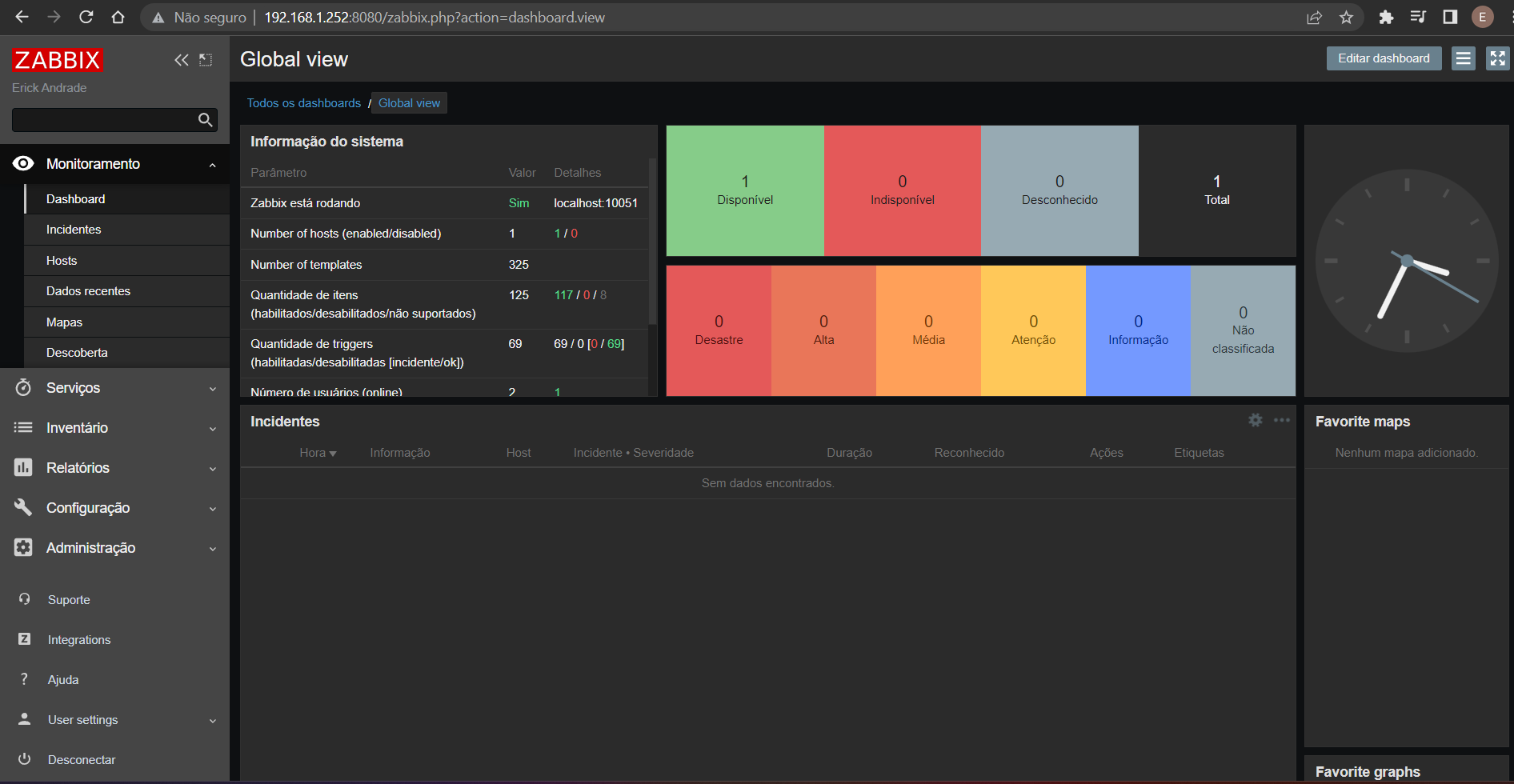Screen dimensions: 1514x784
Task: Open Dashboard under Monitoramento
Action: (x=127, y=199)
